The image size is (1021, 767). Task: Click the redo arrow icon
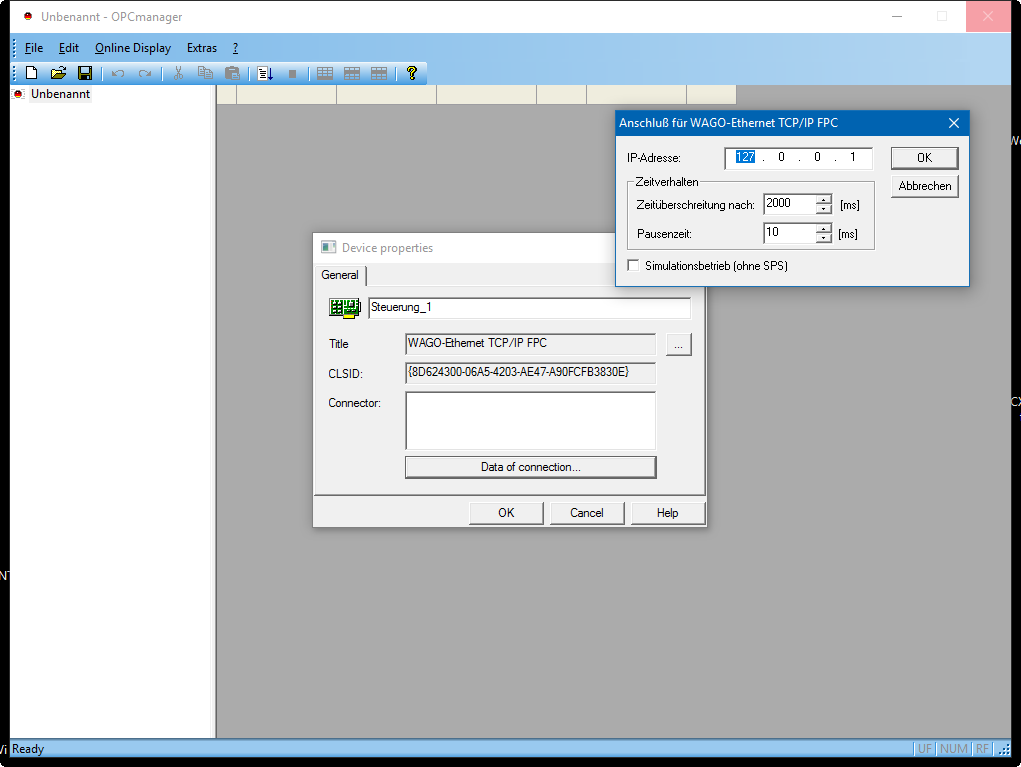coord(145,74)
